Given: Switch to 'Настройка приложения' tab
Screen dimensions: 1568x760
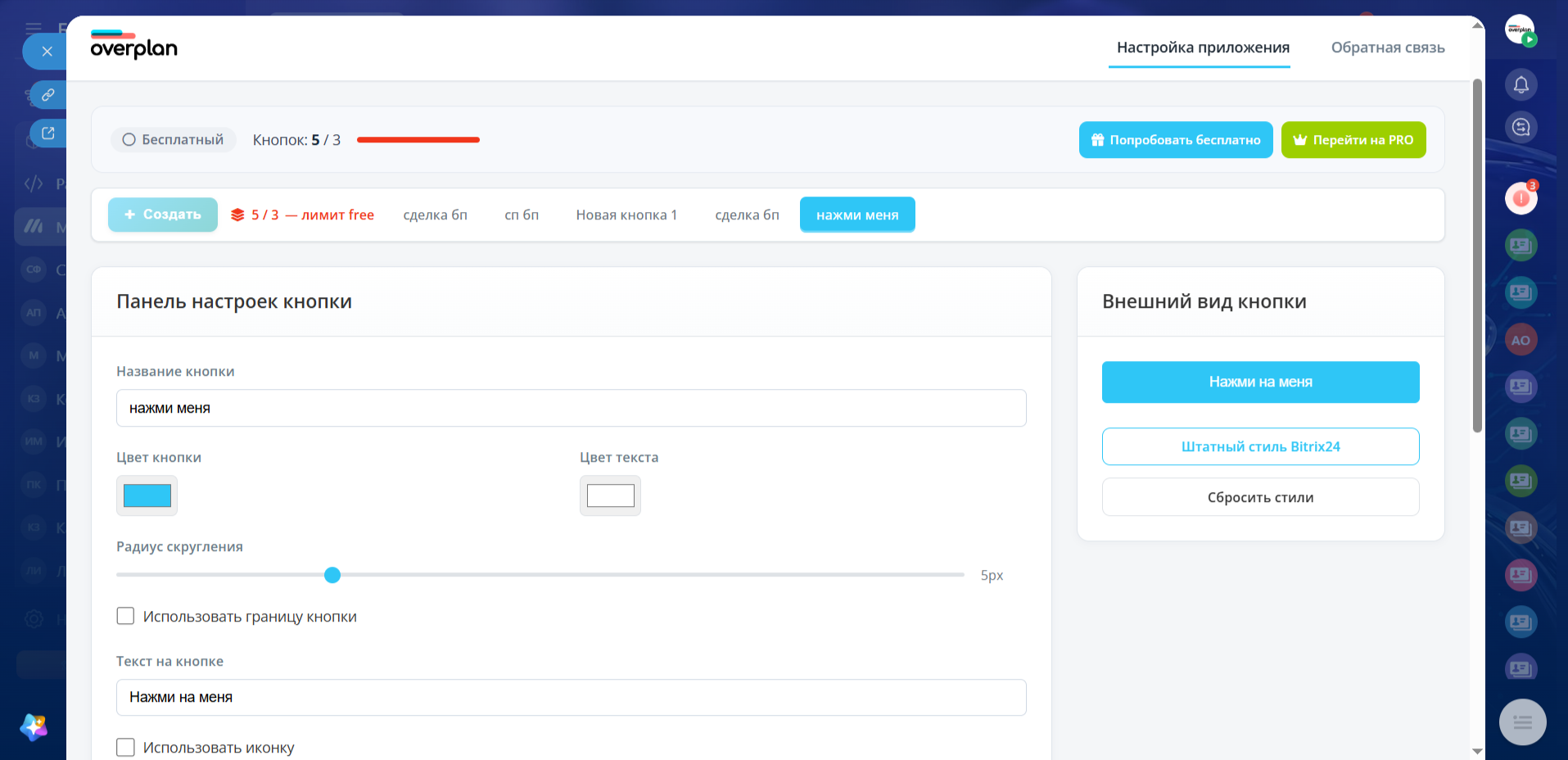Looking at the screenshot, I should [1202, 47].
